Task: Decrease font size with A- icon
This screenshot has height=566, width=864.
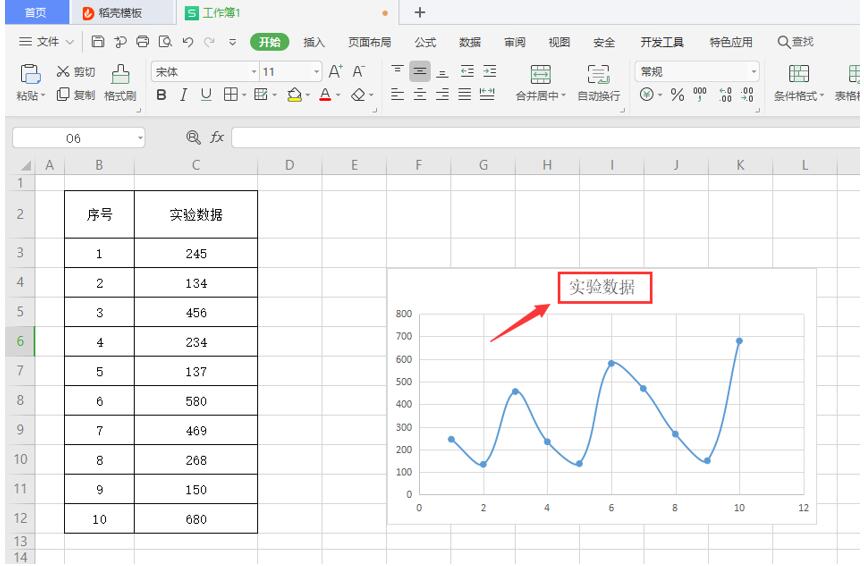Action: [x=358, y=72]
